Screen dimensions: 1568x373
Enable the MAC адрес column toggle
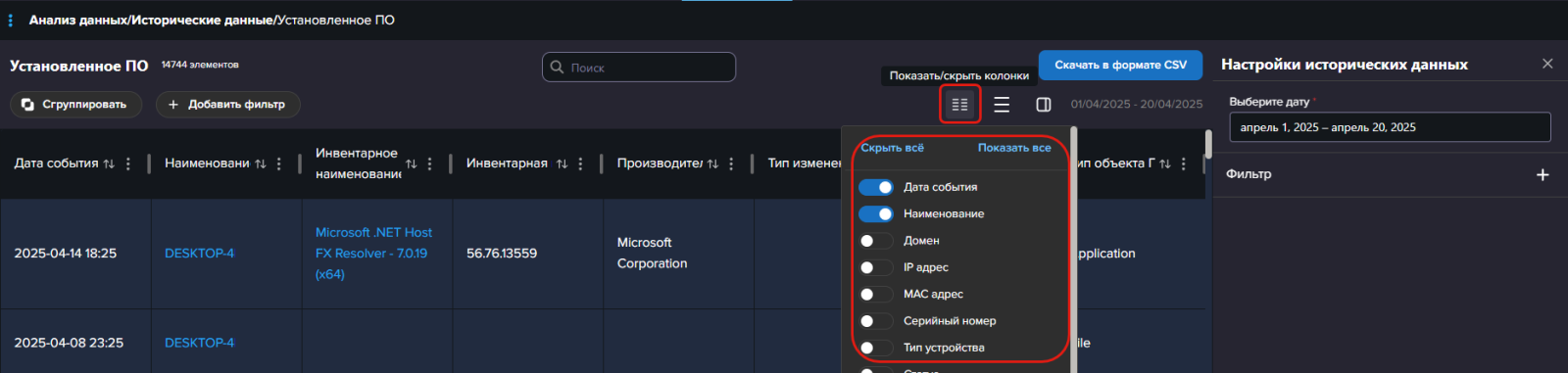(x=876, y=294)
